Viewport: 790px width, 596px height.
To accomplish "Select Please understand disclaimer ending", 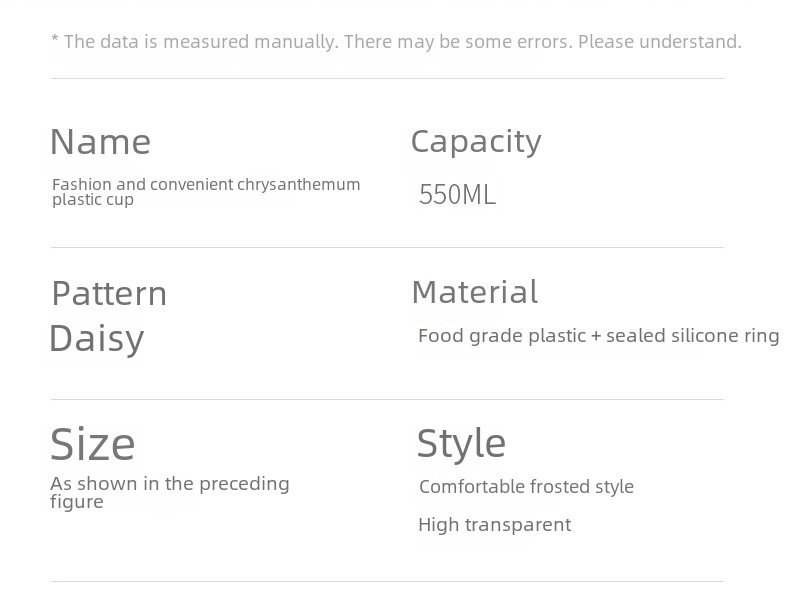I will pos(660,42).
